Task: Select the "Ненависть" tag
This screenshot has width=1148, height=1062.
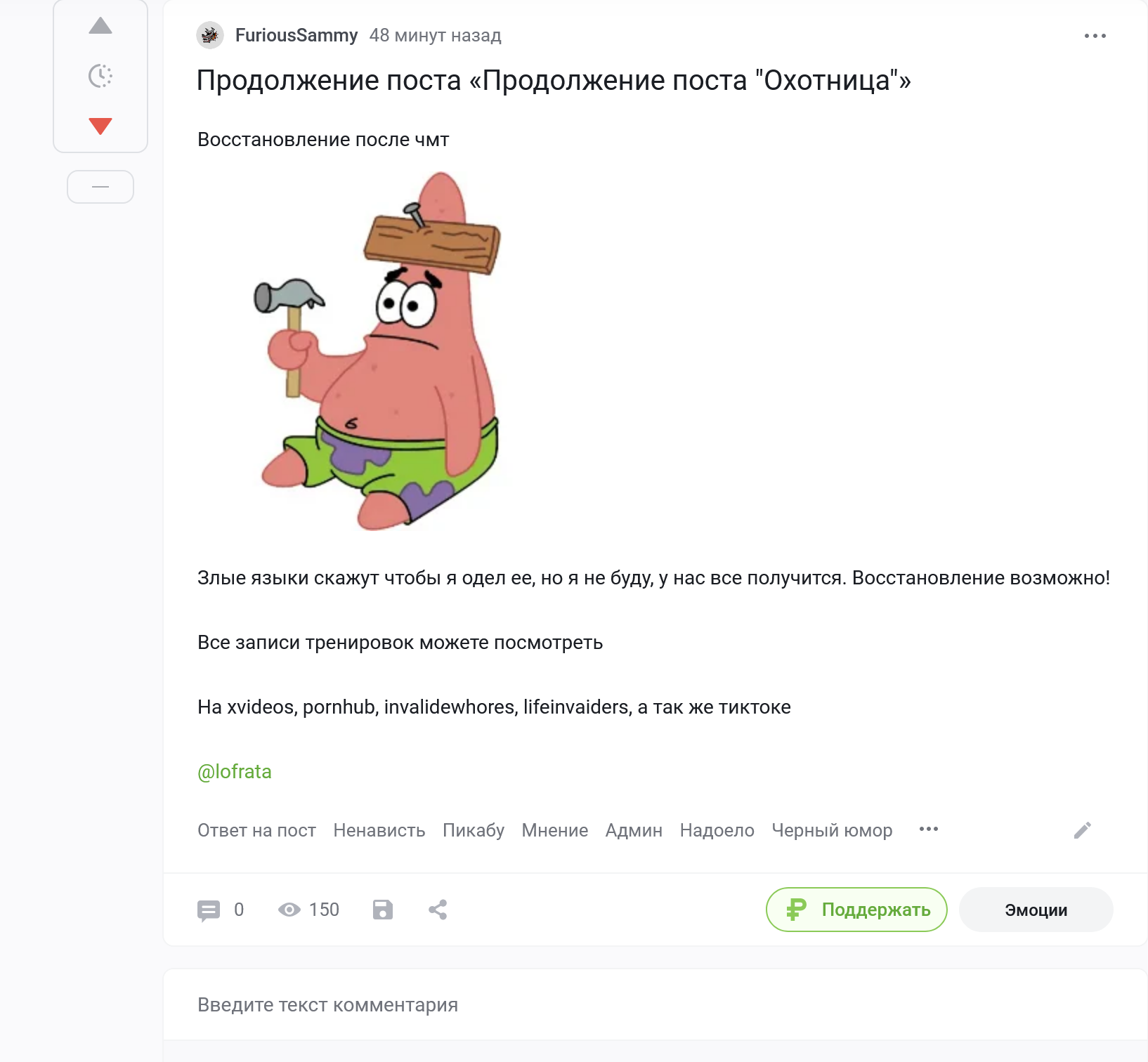Action: tap(379, 830)
